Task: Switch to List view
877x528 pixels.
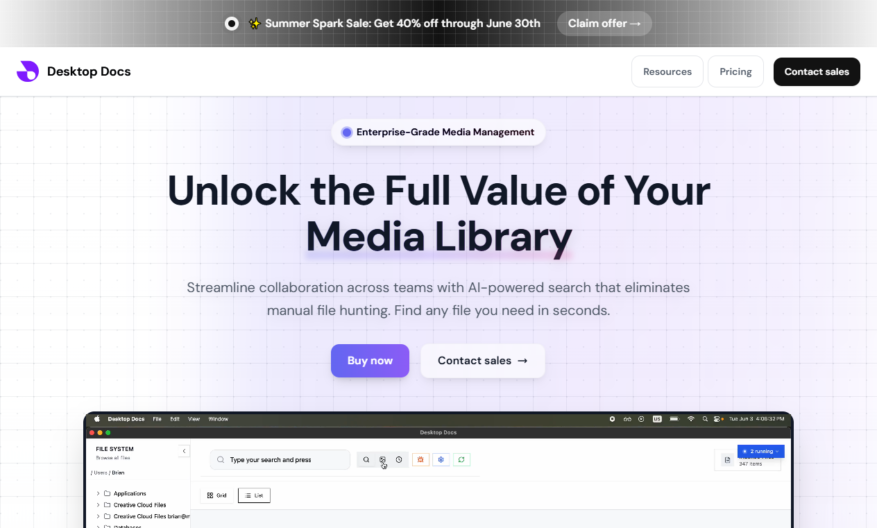Action: click(254, 496)
